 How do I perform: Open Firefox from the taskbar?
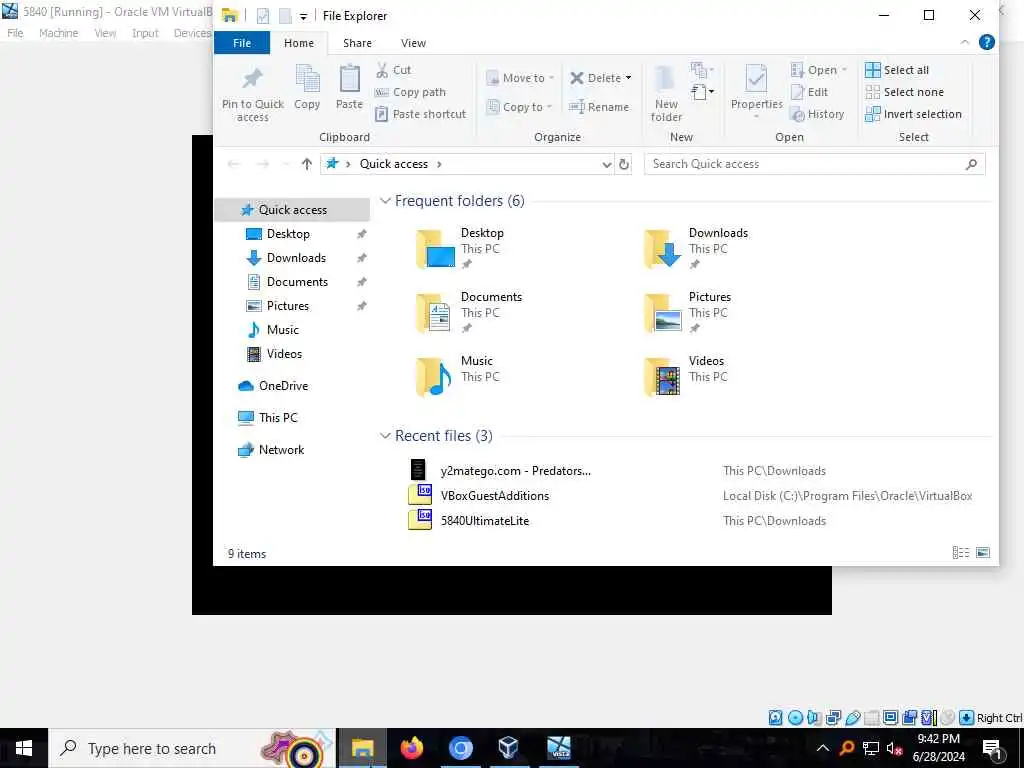[x=411, y=748]
